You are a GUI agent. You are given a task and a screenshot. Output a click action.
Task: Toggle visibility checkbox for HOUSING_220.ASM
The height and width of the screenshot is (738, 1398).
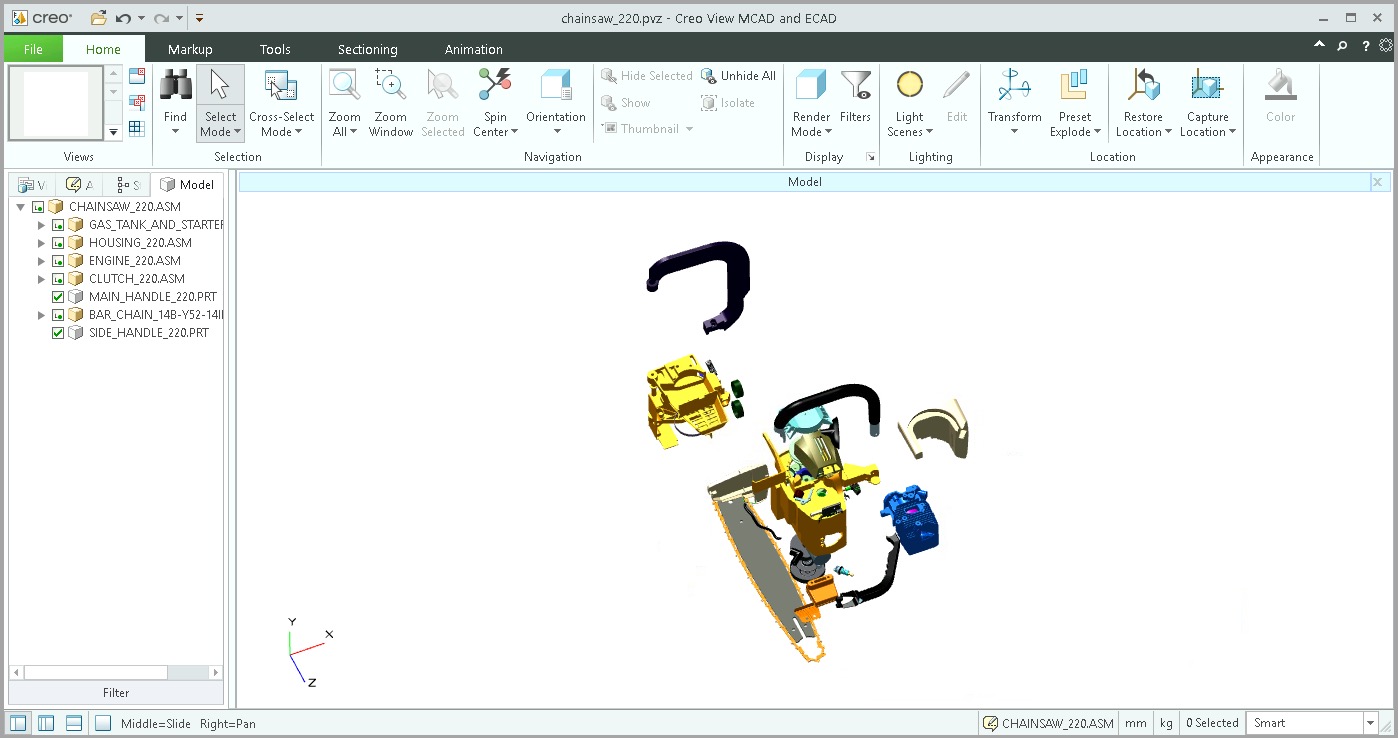pyautogui.click(x=58, y=243)
